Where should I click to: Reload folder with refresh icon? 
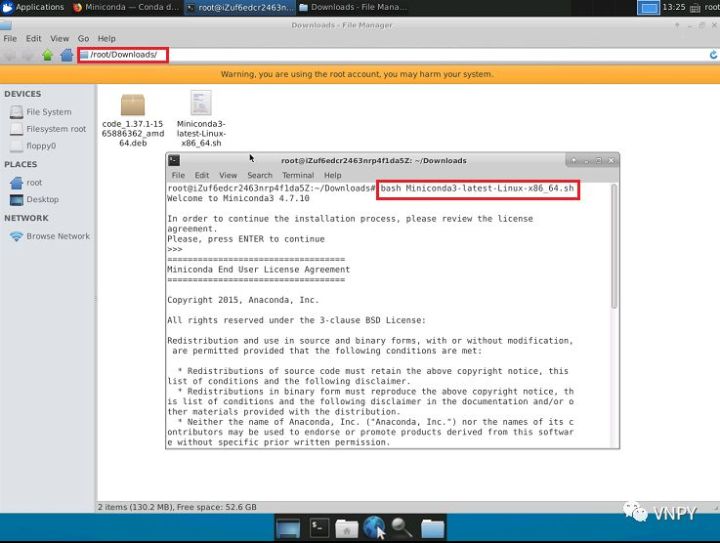click(x=713, y=55)
